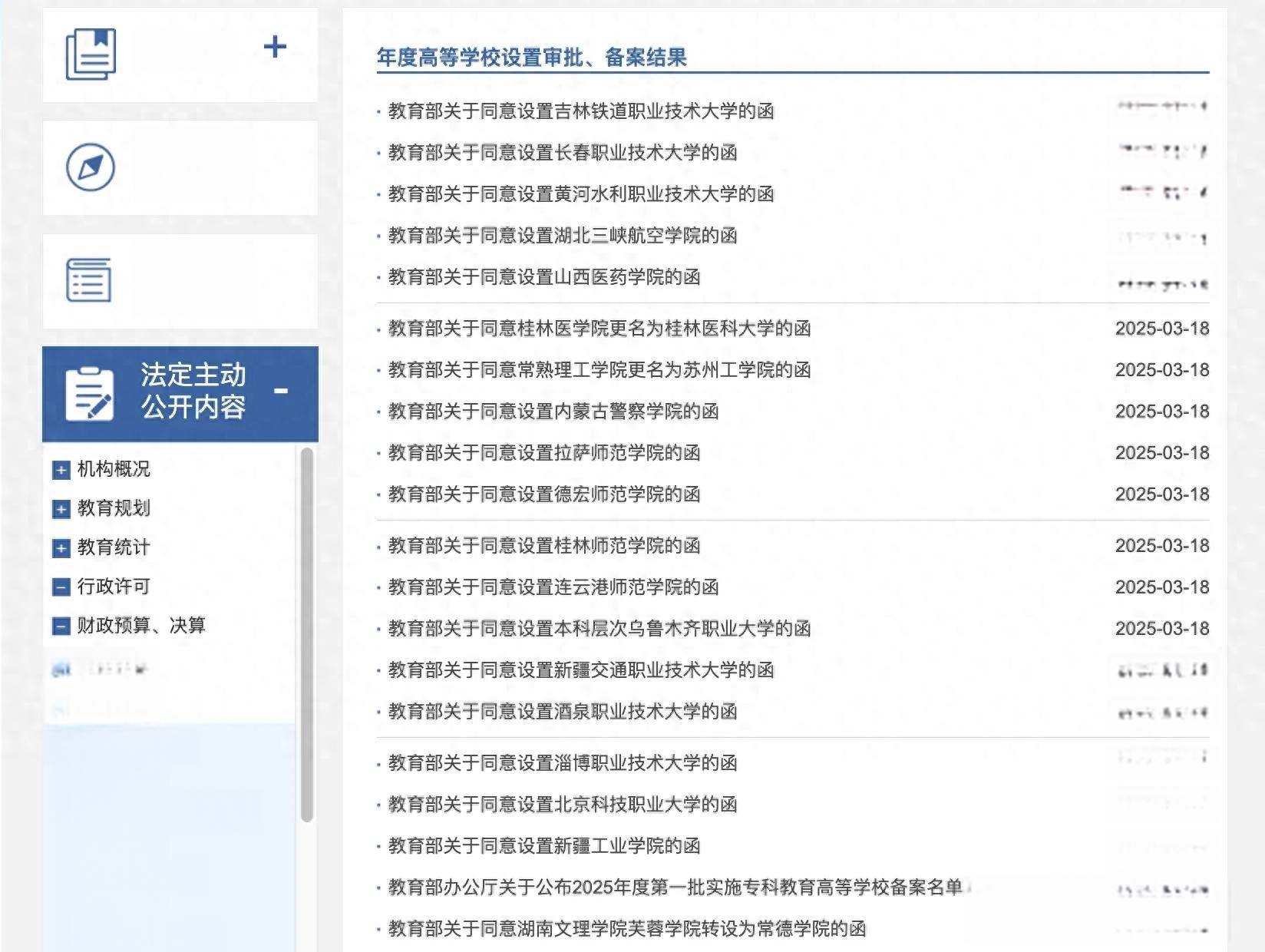
Task: Open notice about 长春职业技术大学
Action: (563, 153)
